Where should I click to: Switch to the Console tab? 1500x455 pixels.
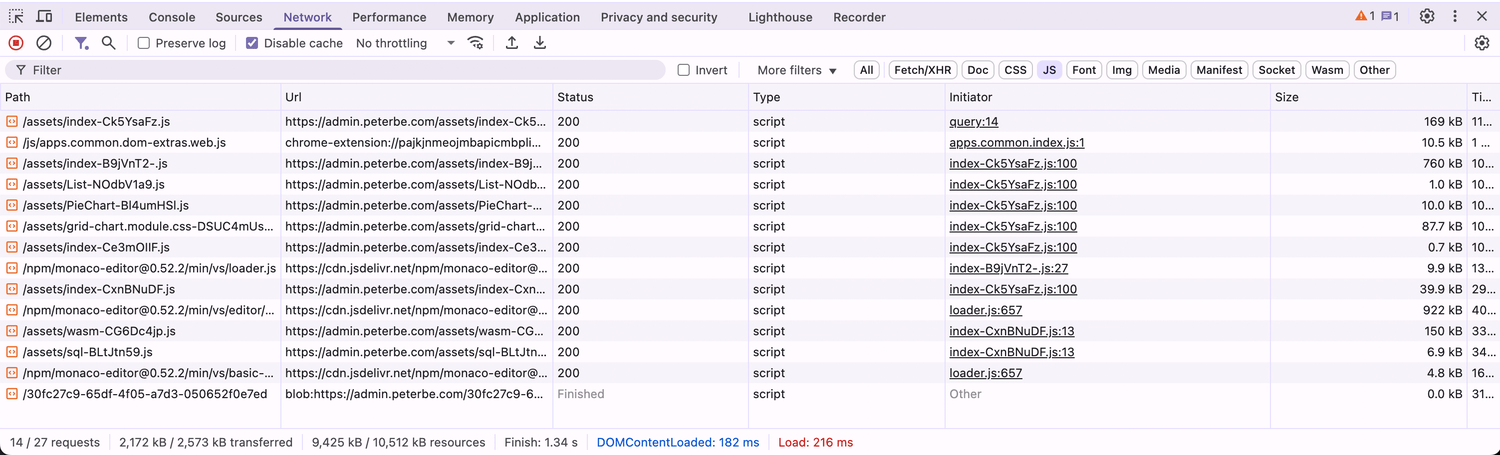pos(172,17)
